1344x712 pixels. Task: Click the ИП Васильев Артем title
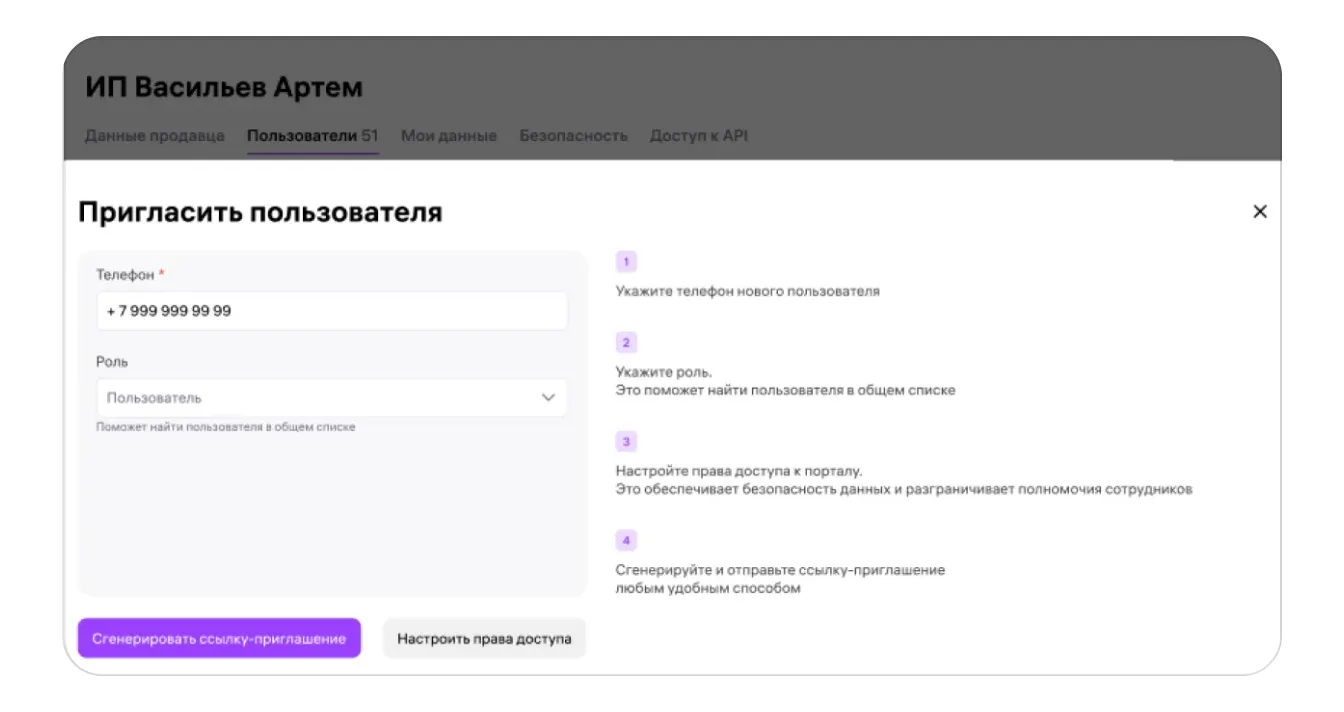(x=224, y=88)
